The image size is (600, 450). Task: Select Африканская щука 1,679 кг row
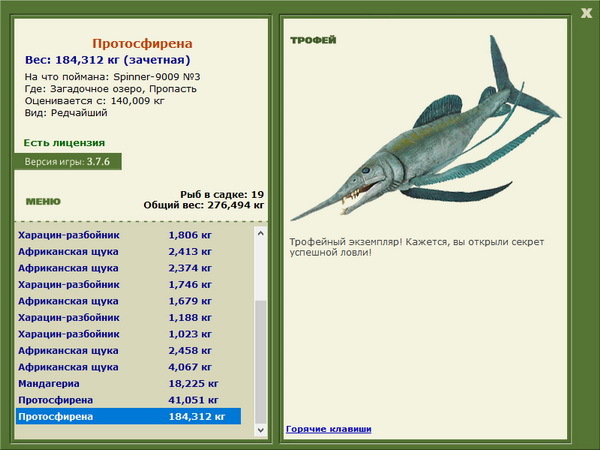coord(129,301)
